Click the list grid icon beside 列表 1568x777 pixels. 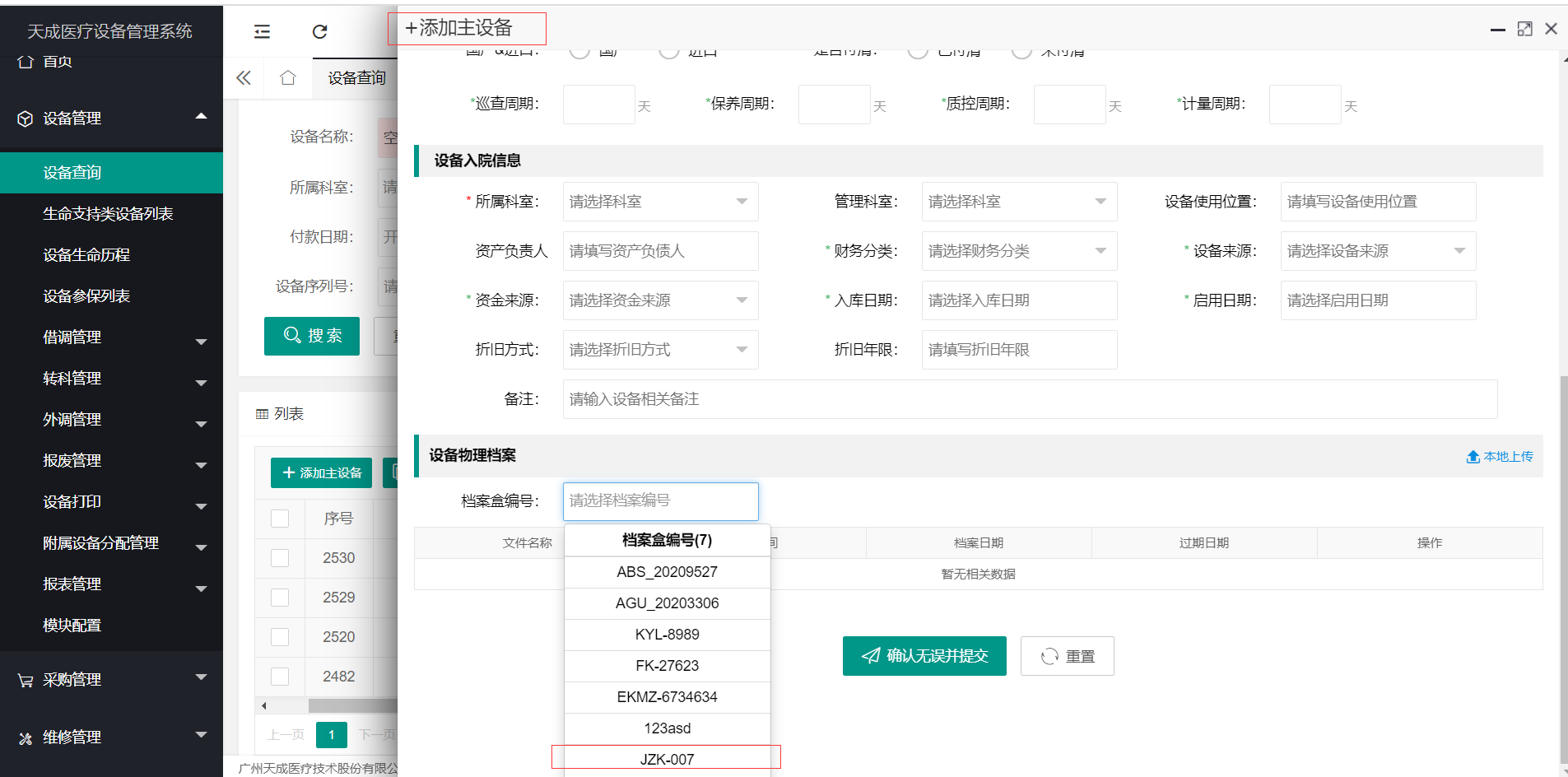pyautogui.click(x=262, y=414)
